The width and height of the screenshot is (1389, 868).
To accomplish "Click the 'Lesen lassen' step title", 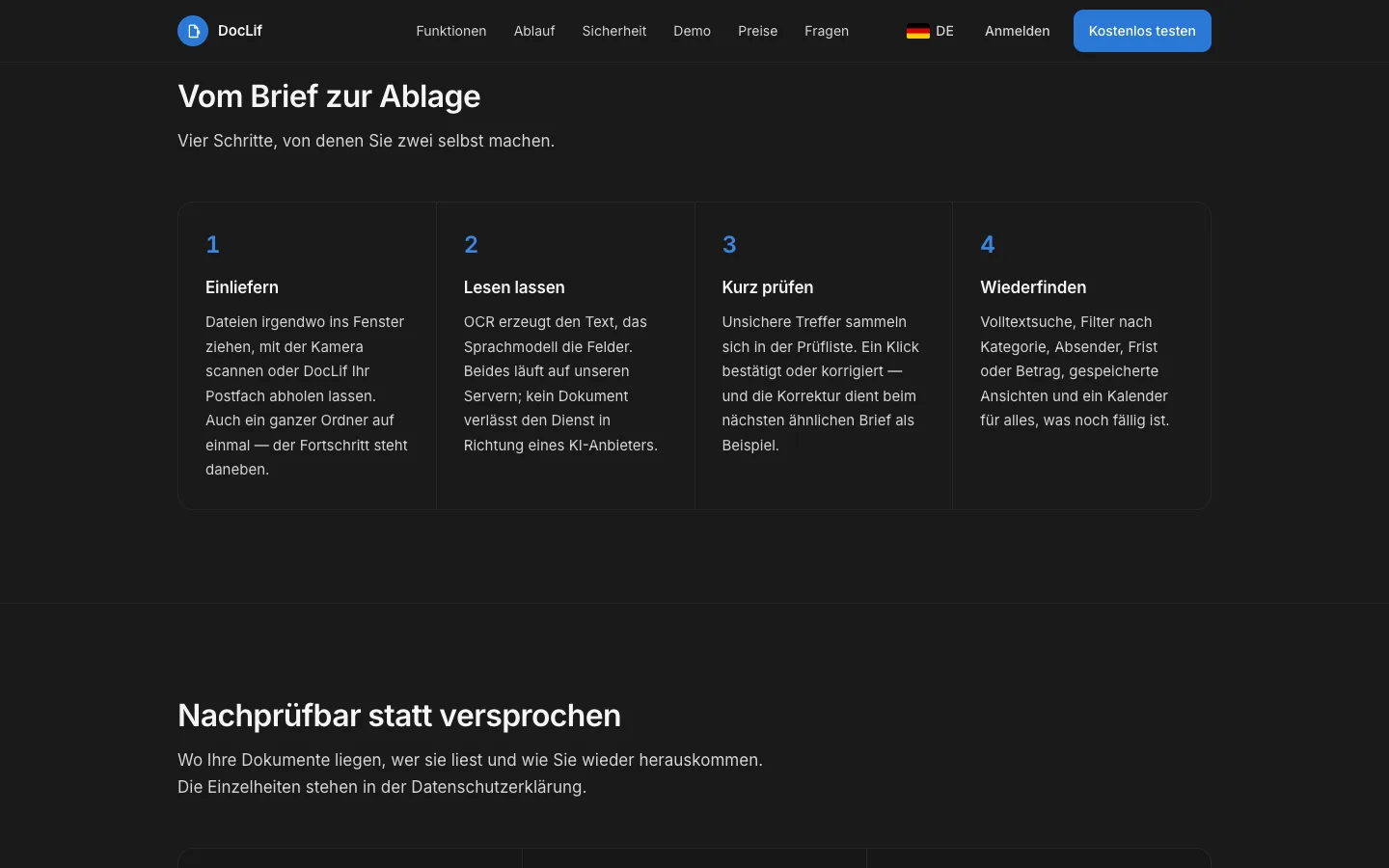I will click(514, 287).
